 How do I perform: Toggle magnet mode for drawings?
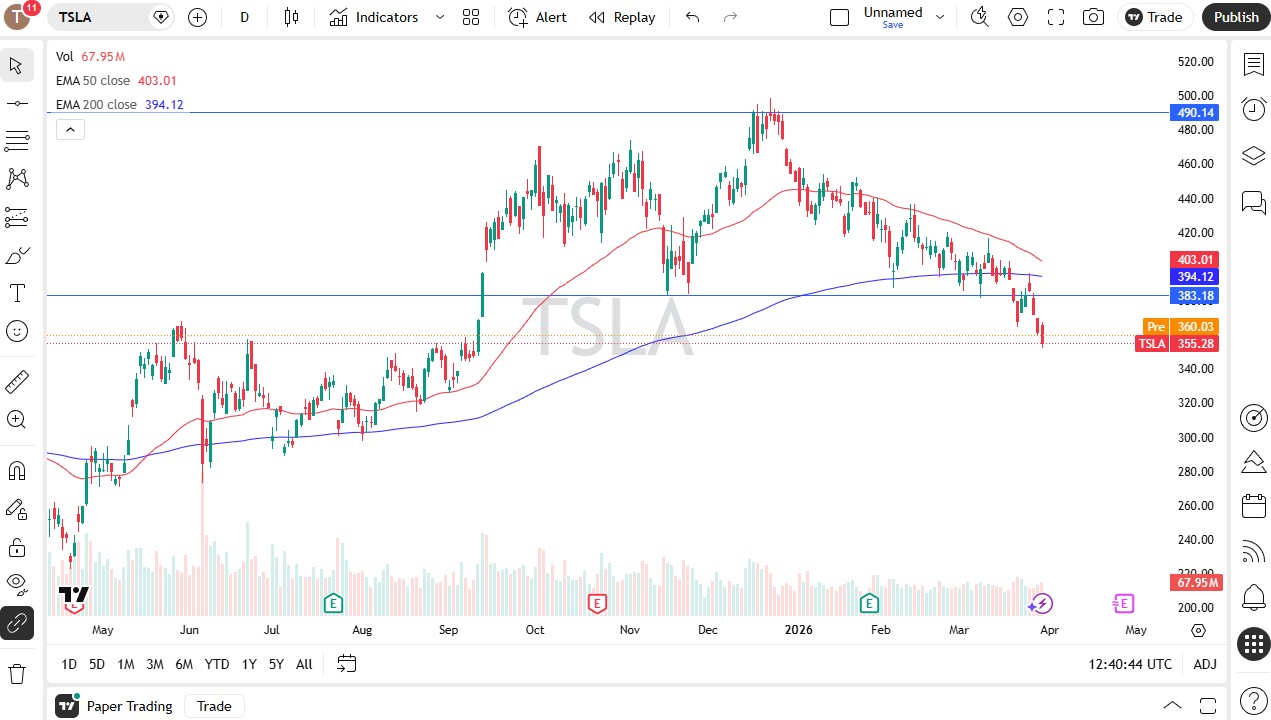pyautogui.click(x=17, y=470)
